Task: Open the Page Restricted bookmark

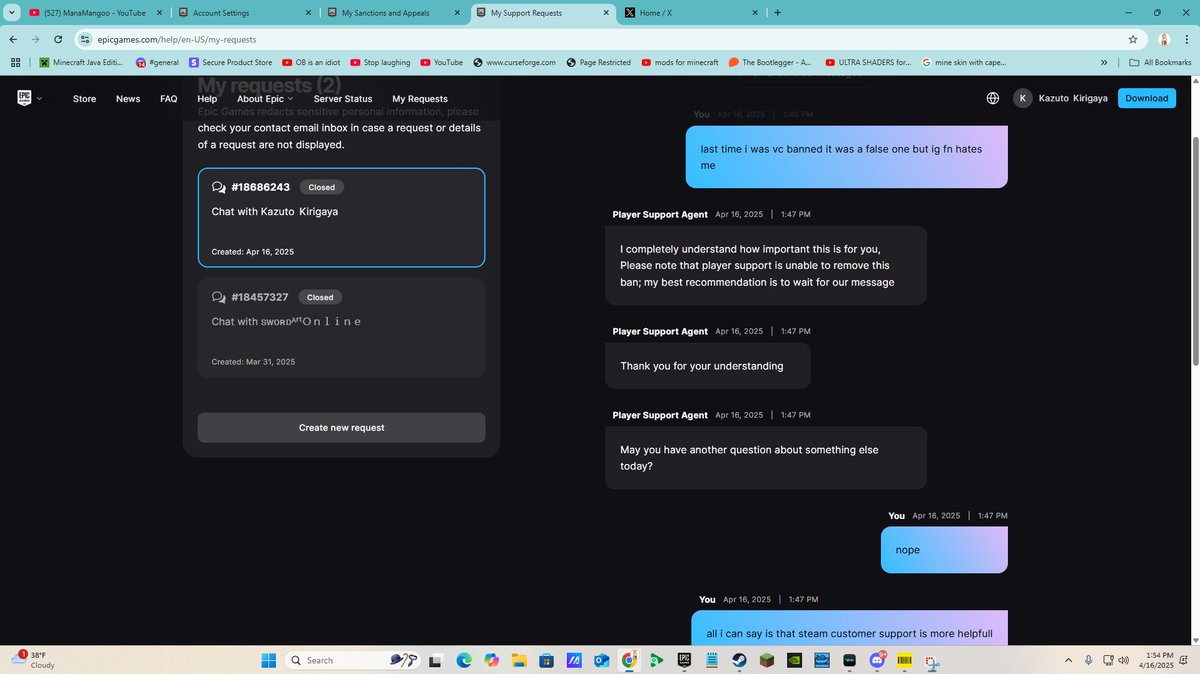Action: point(598,62)
